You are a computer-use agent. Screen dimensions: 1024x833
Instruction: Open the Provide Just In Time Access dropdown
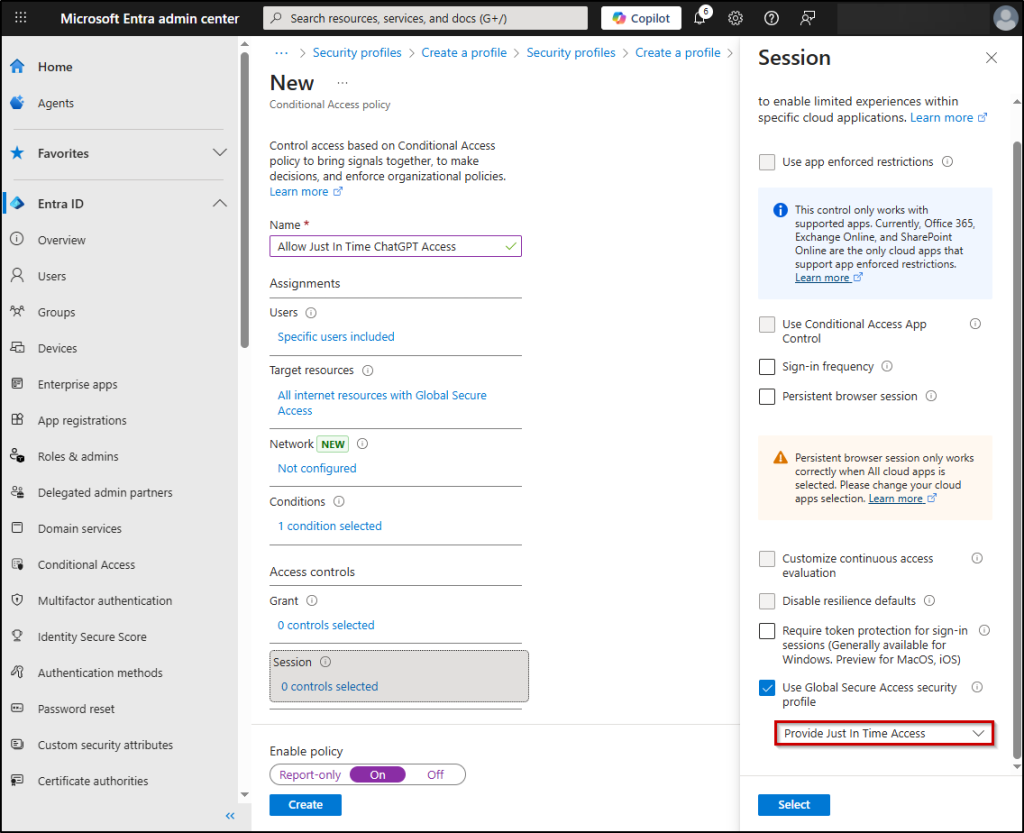[x=884, y=734]
